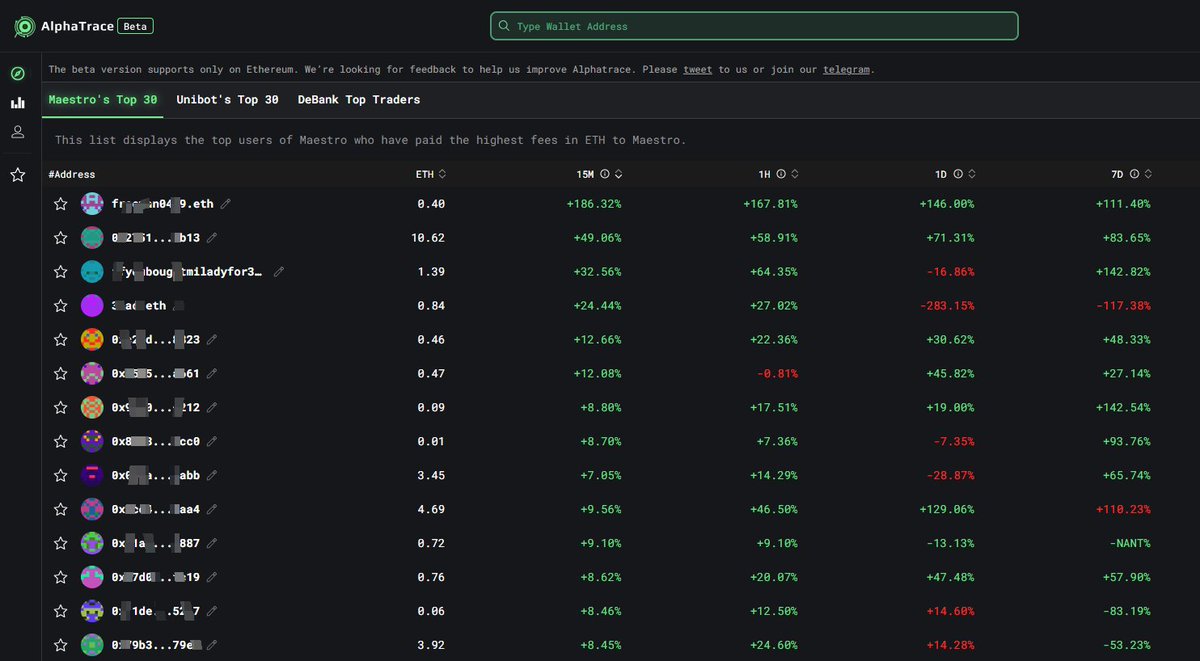Star the wallet with 0.72 ETH
1200x661 pixels.
pos(61,543)
